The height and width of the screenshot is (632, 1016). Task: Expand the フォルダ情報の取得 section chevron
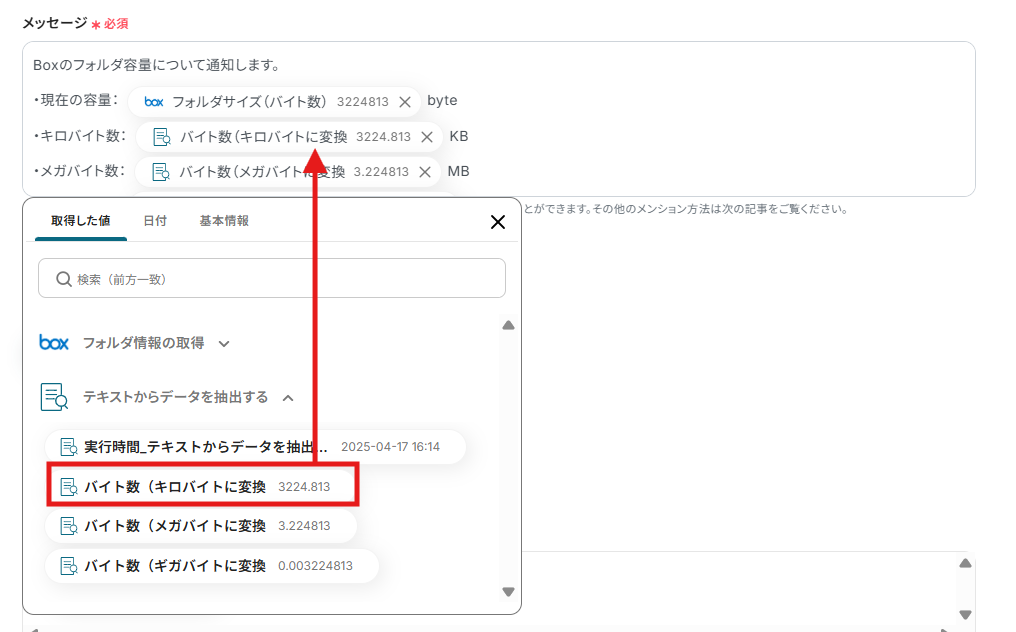click(224, 344)
